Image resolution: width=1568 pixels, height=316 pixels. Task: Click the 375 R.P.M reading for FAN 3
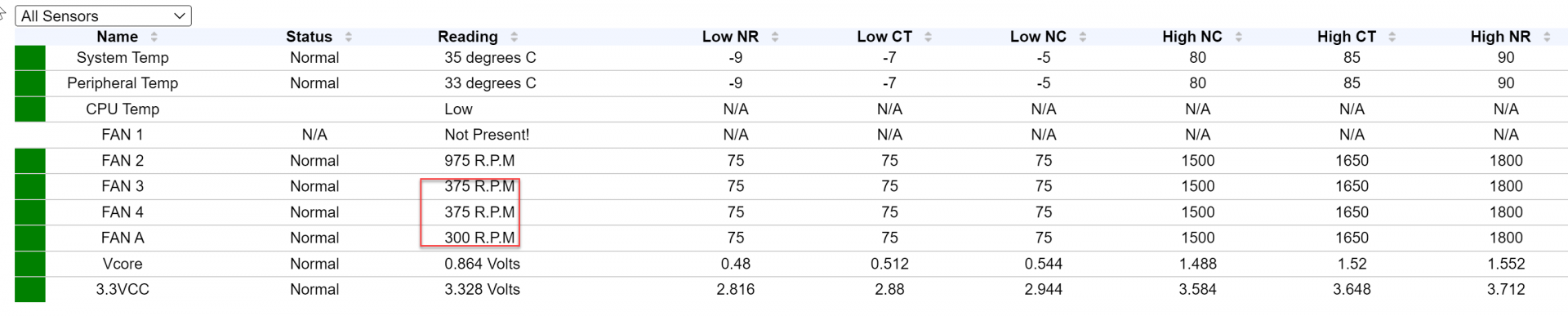click(479, 186)
